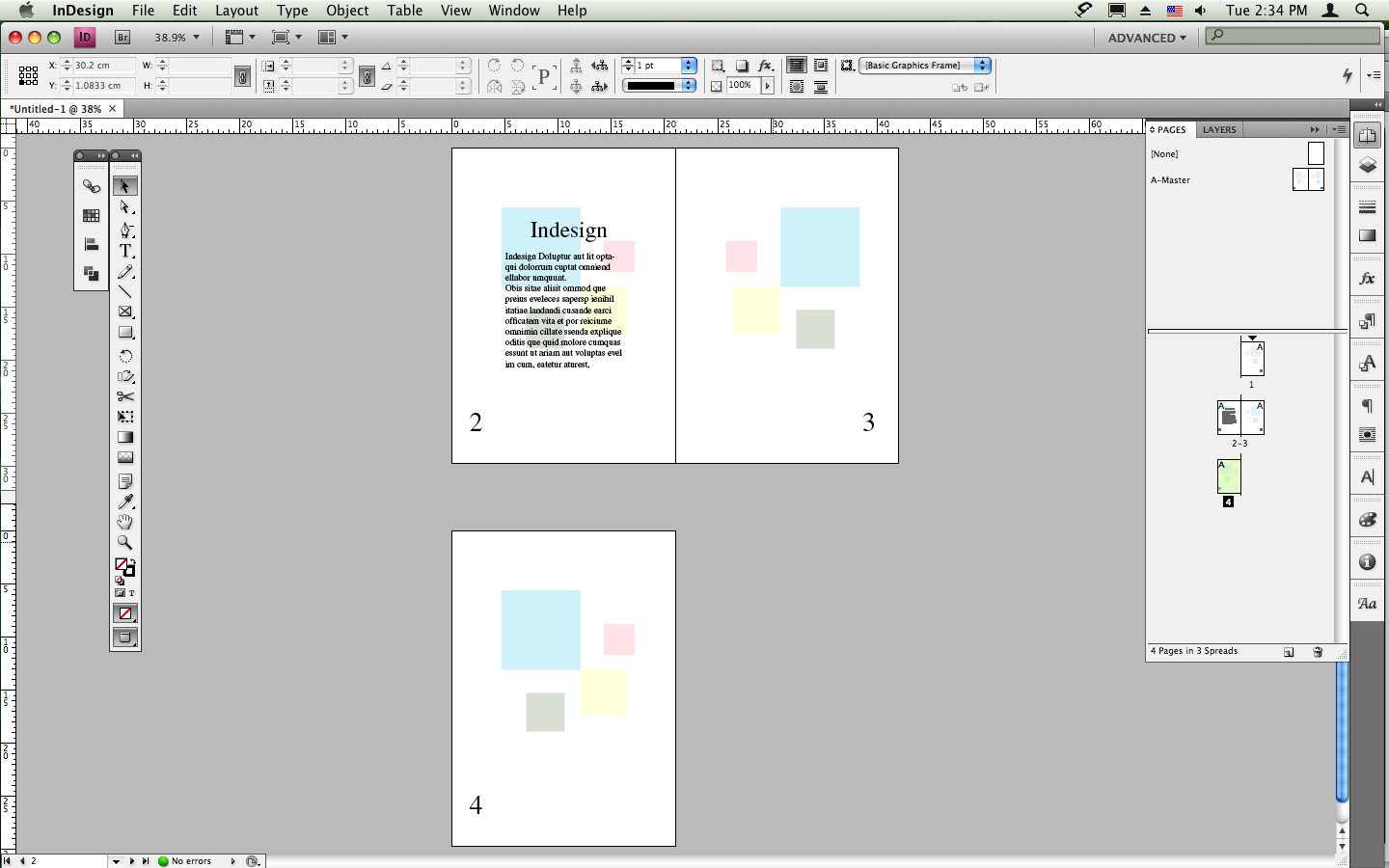This screenshot has width=1389, height=868.
Task: Open the Layout menu
Action: pyautogui.click(x=236, y=11)
